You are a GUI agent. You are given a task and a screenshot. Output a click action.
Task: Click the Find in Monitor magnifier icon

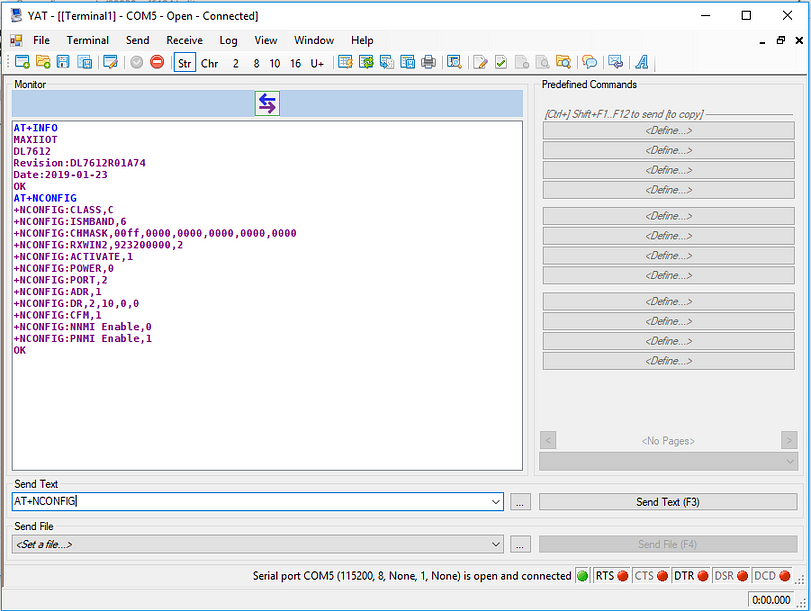tap(454, 63)
